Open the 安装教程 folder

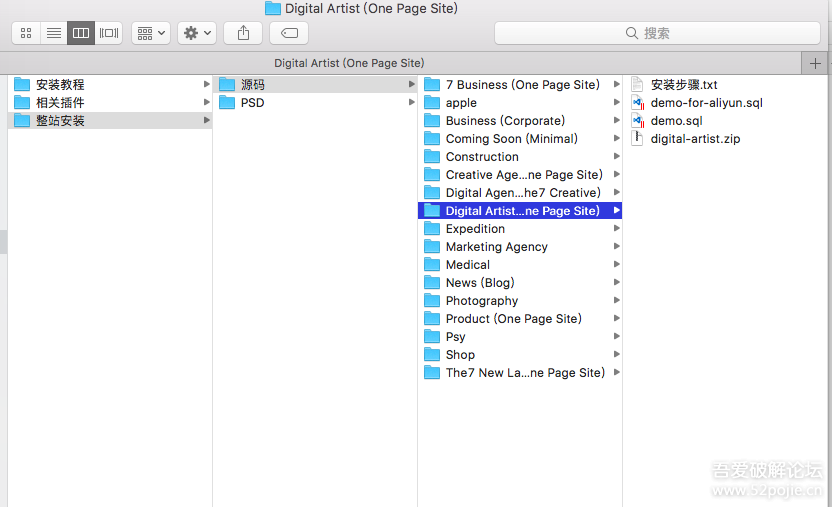[60, 85]
